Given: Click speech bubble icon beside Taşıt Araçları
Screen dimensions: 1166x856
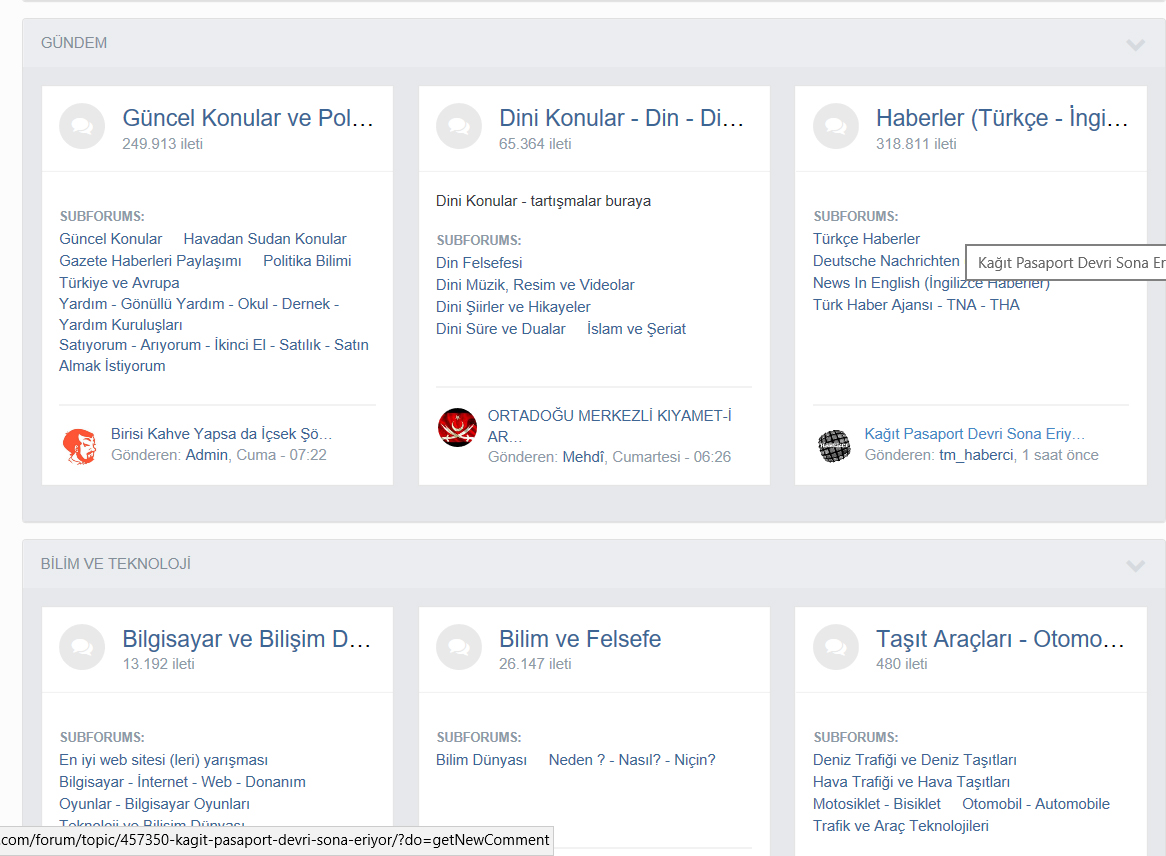Looking at the screenshot, I should [x=836, y=647].
